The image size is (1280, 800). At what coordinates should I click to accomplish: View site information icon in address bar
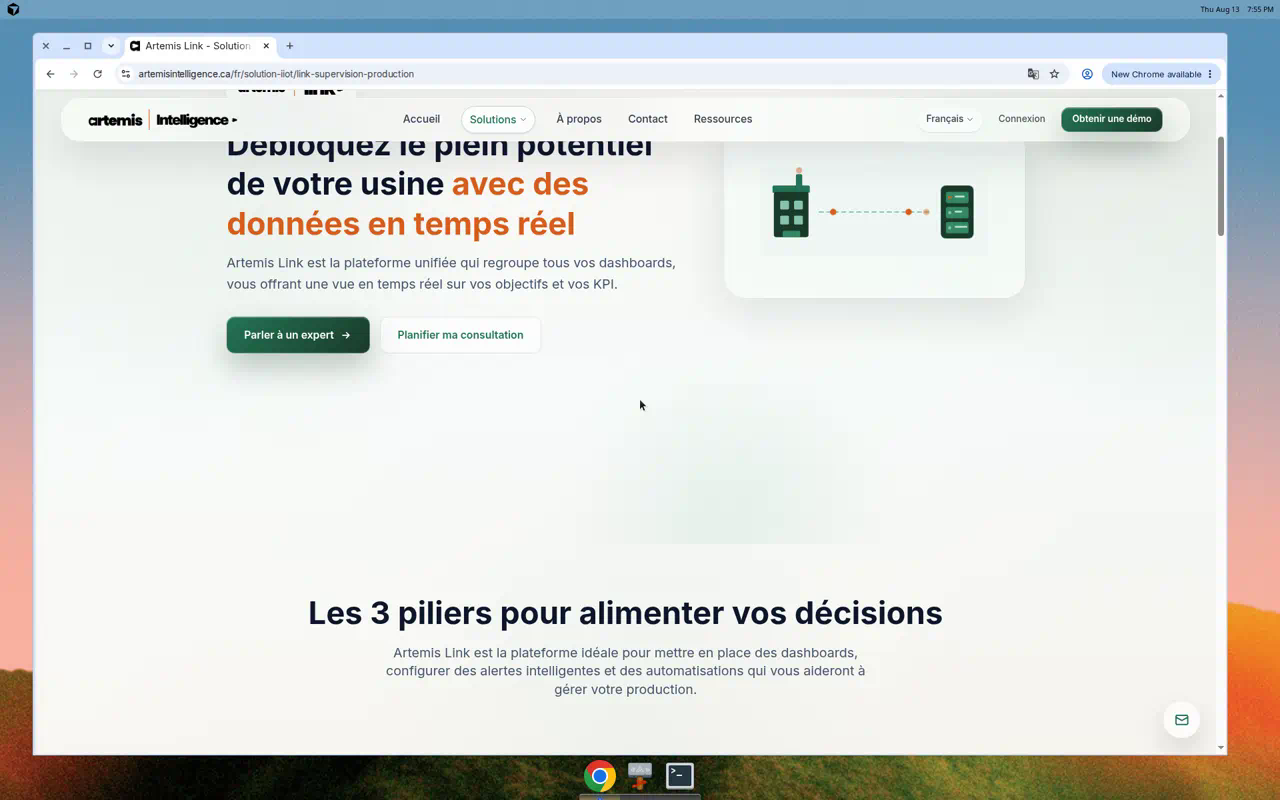click(126, 74)
